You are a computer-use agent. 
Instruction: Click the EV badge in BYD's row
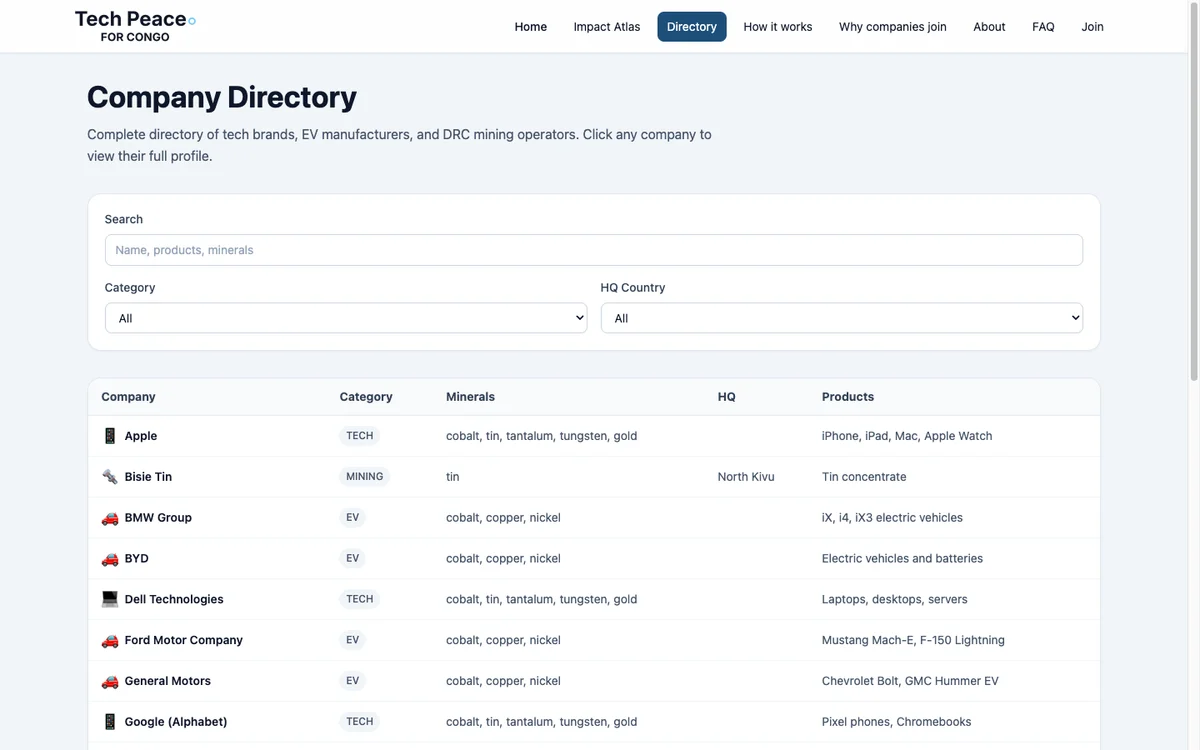coord(353,558)
